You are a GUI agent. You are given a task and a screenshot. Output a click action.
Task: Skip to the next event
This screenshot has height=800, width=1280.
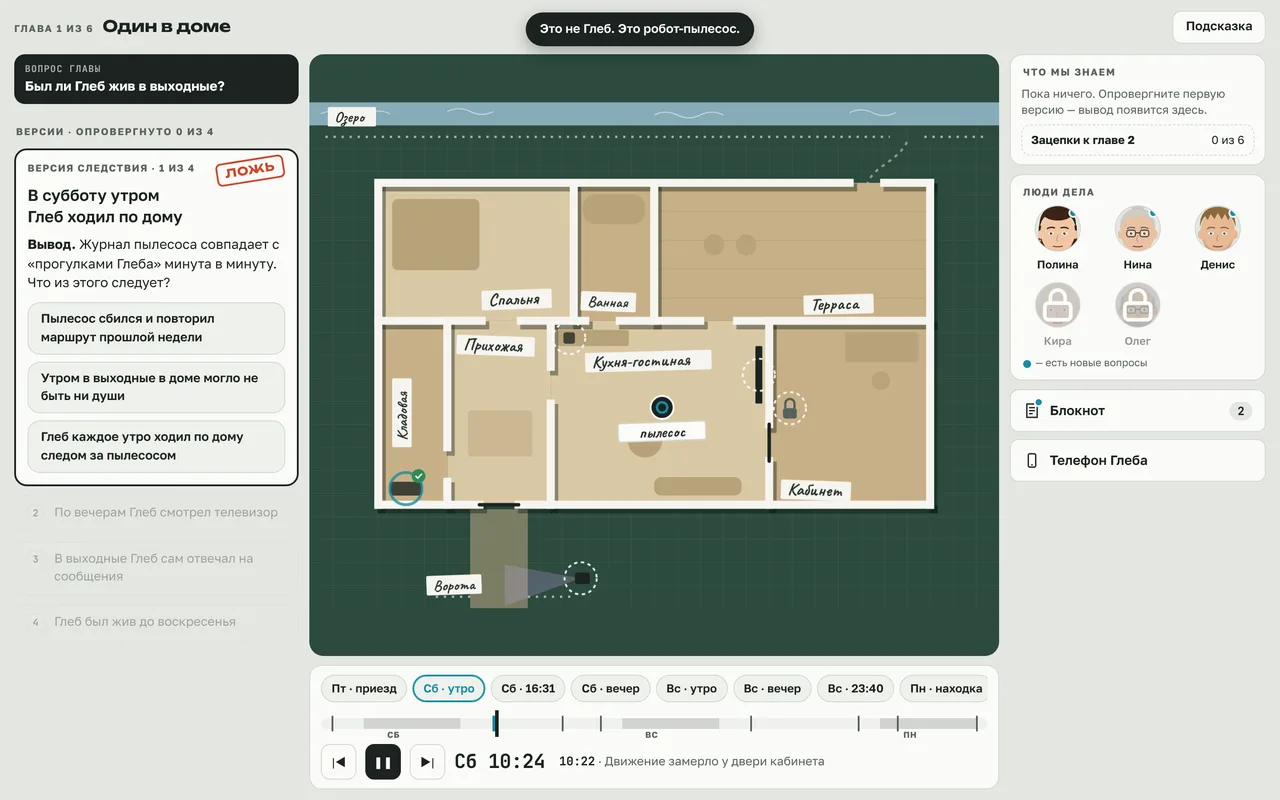tap(427, 762)
